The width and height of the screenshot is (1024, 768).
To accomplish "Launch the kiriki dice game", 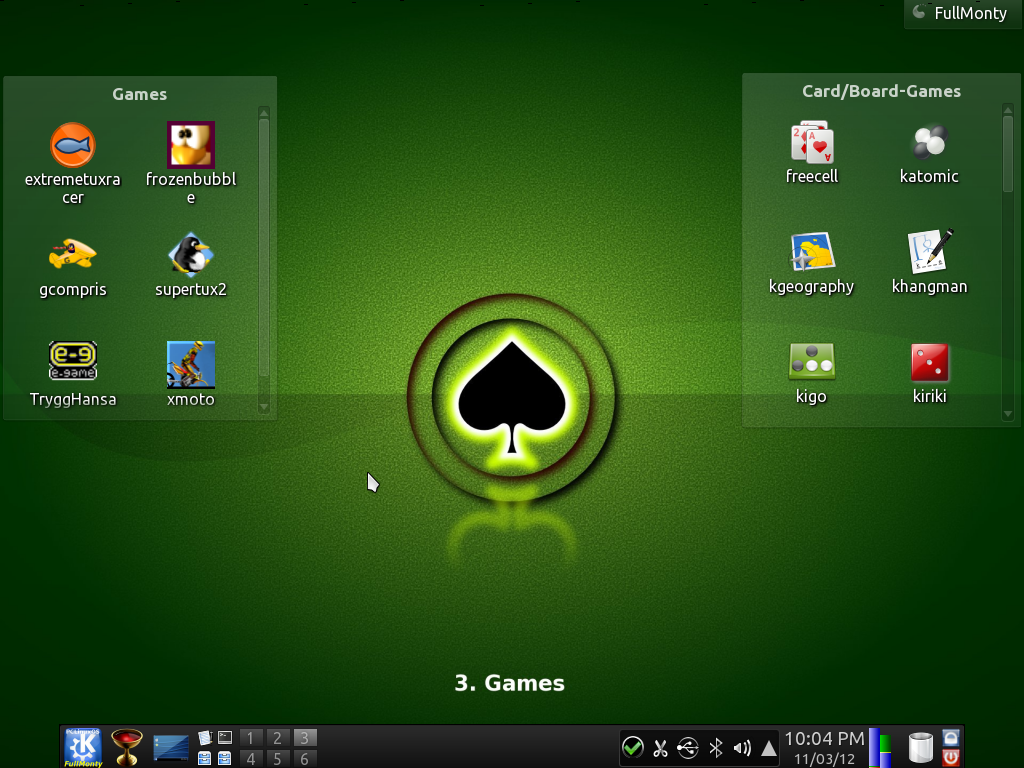I will [x=929, y=362].
